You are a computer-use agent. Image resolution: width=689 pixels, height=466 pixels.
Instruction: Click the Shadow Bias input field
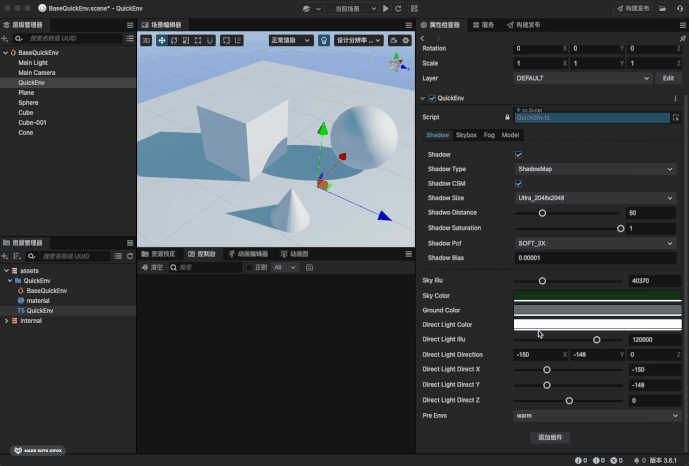pos(595,258)
